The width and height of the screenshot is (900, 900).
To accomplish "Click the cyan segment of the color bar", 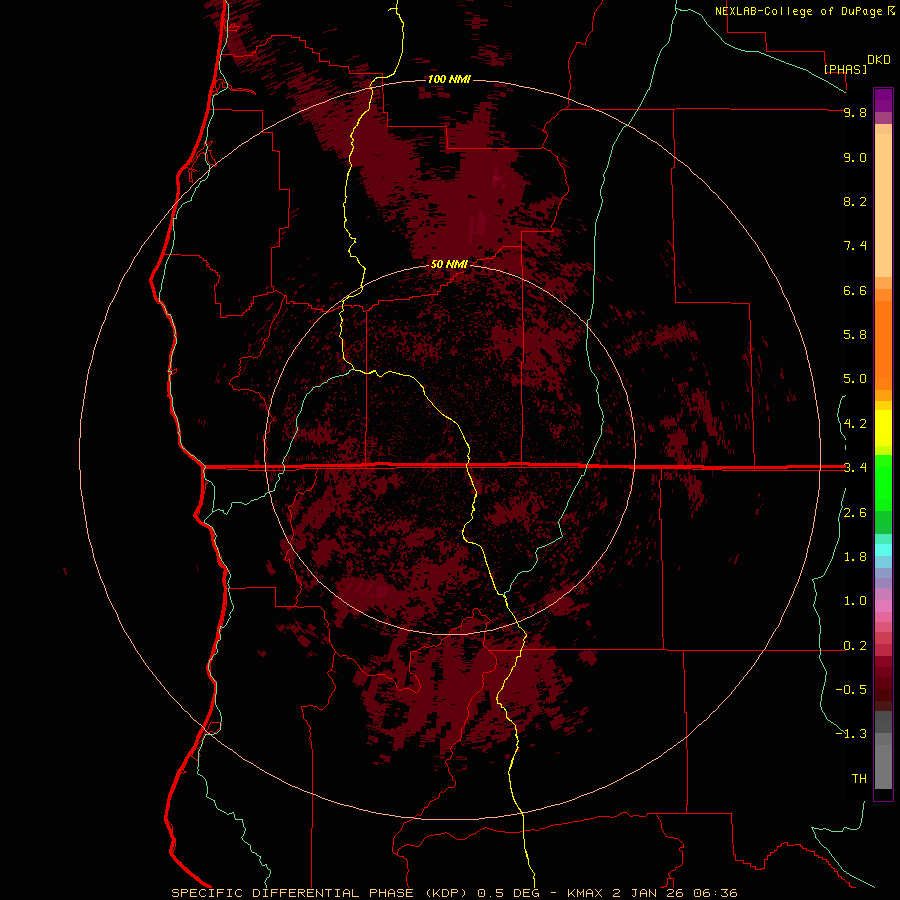I will tap(883, 550).
